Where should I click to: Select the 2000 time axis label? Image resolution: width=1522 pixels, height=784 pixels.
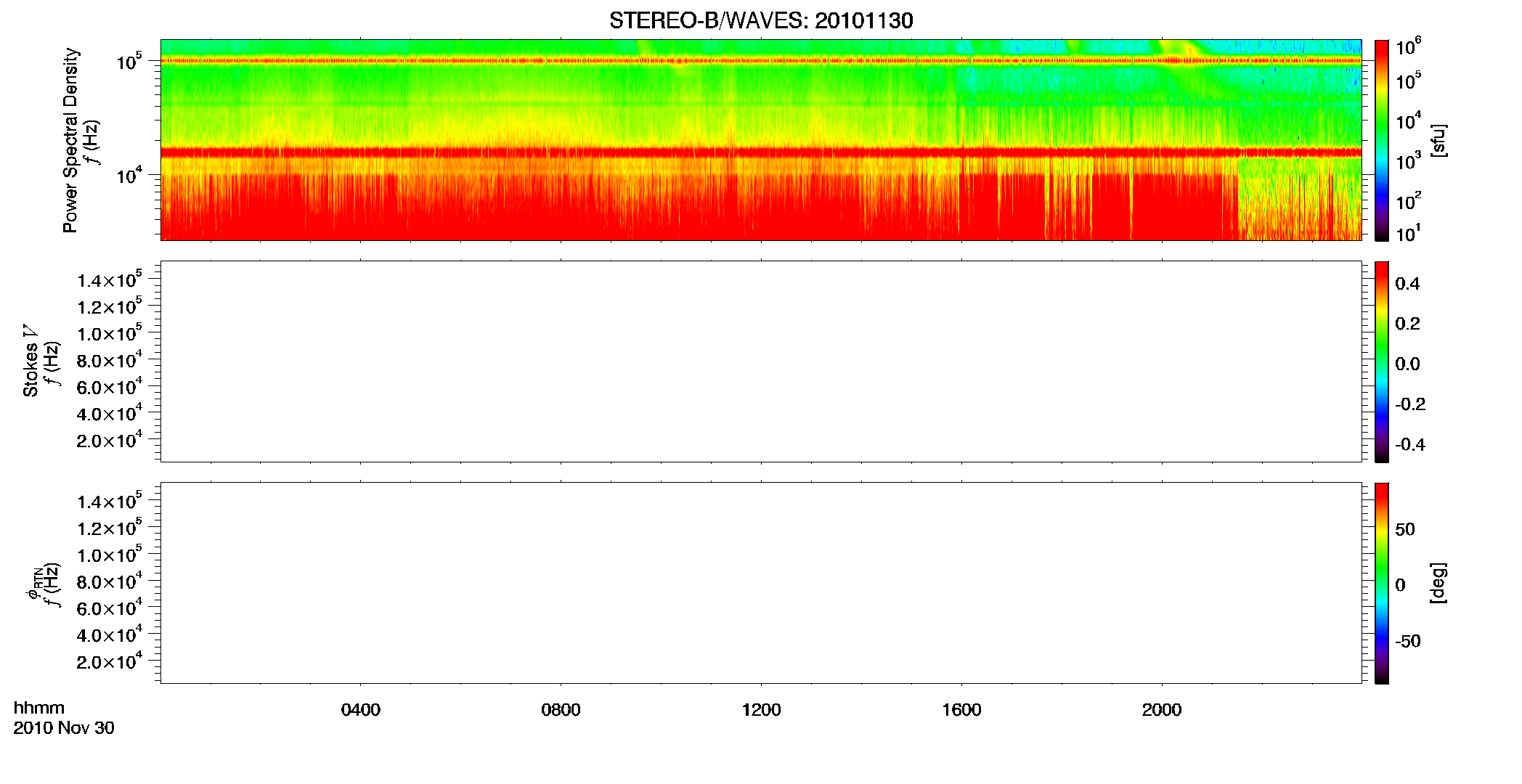click(1162, 710)
